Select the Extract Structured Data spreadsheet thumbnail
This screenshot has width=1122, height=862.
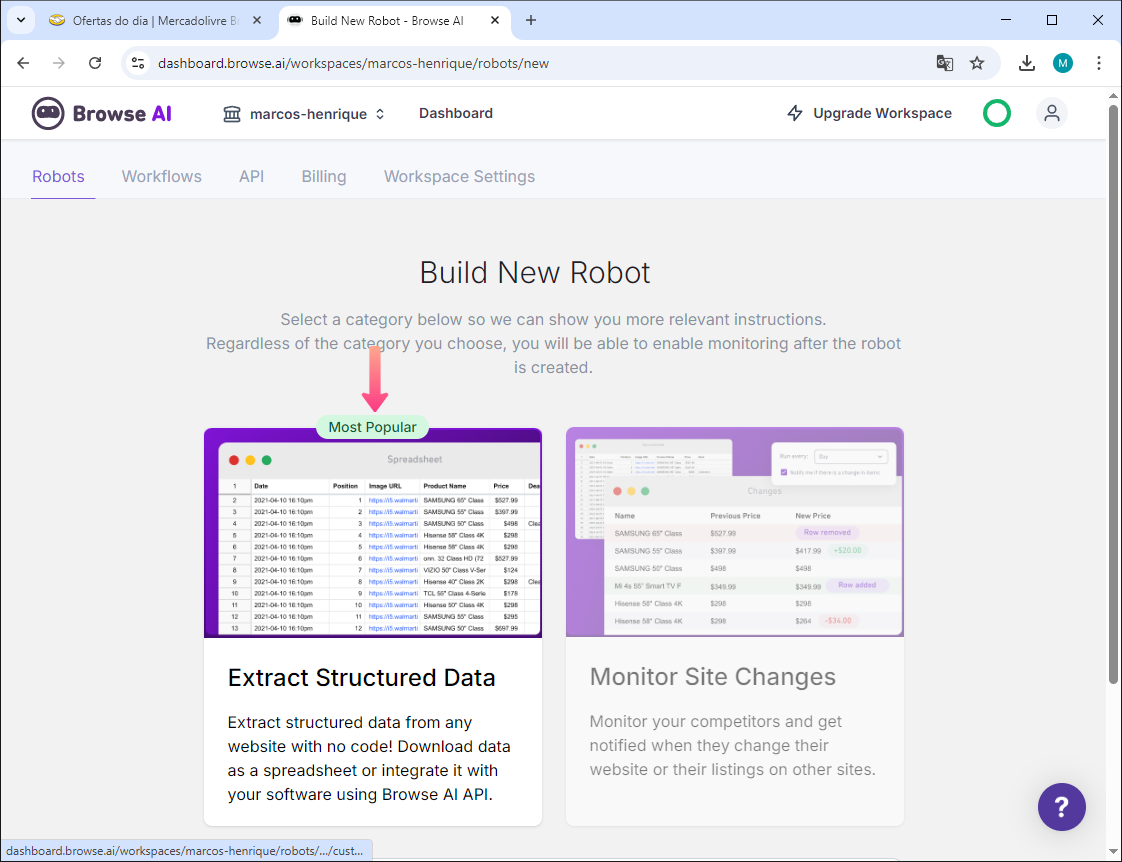373,534
